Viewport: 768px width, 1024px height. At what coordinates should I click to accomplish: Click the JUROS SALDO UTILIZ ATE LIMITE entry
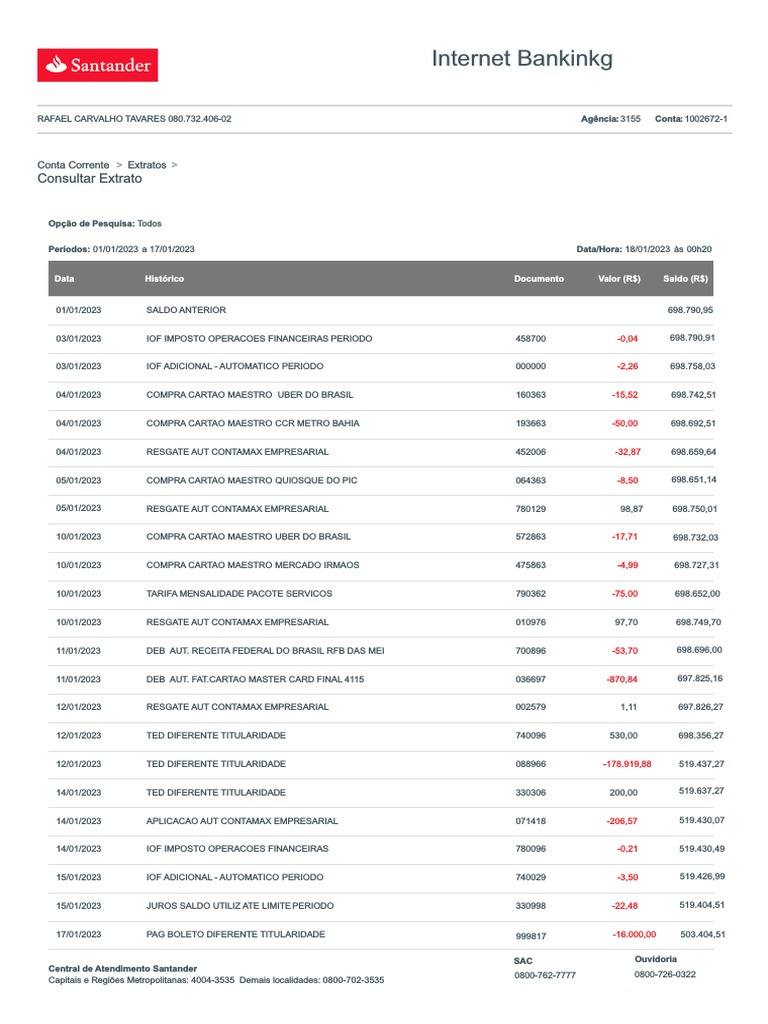239,906
